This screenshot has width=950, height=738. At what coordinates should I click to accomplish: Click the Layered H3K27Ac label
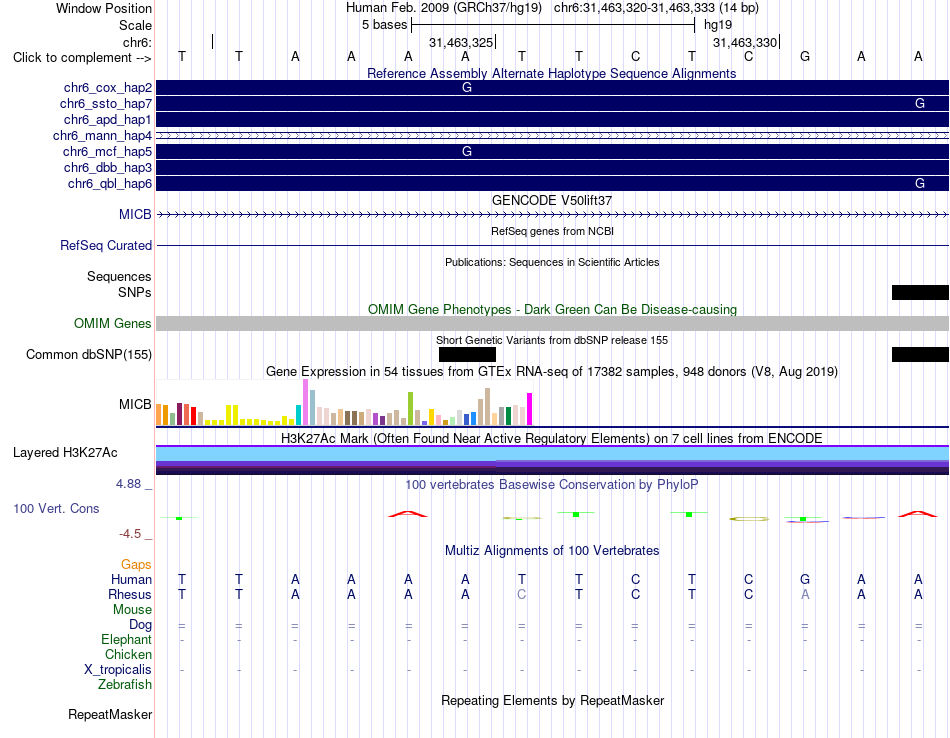[65, 453]
